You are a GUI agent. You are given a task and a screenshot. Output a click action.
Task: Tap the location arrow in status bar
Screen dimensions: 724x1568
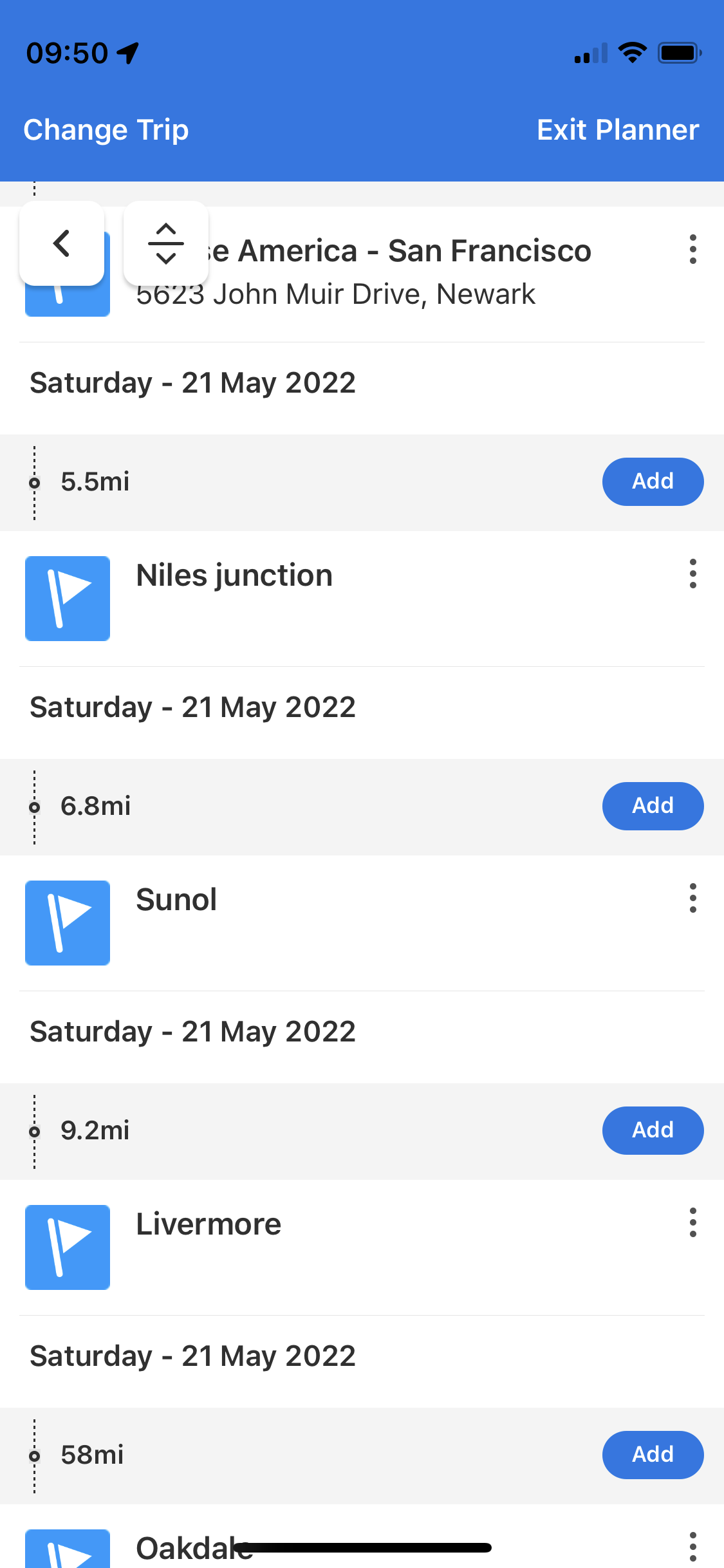point(128,53)
